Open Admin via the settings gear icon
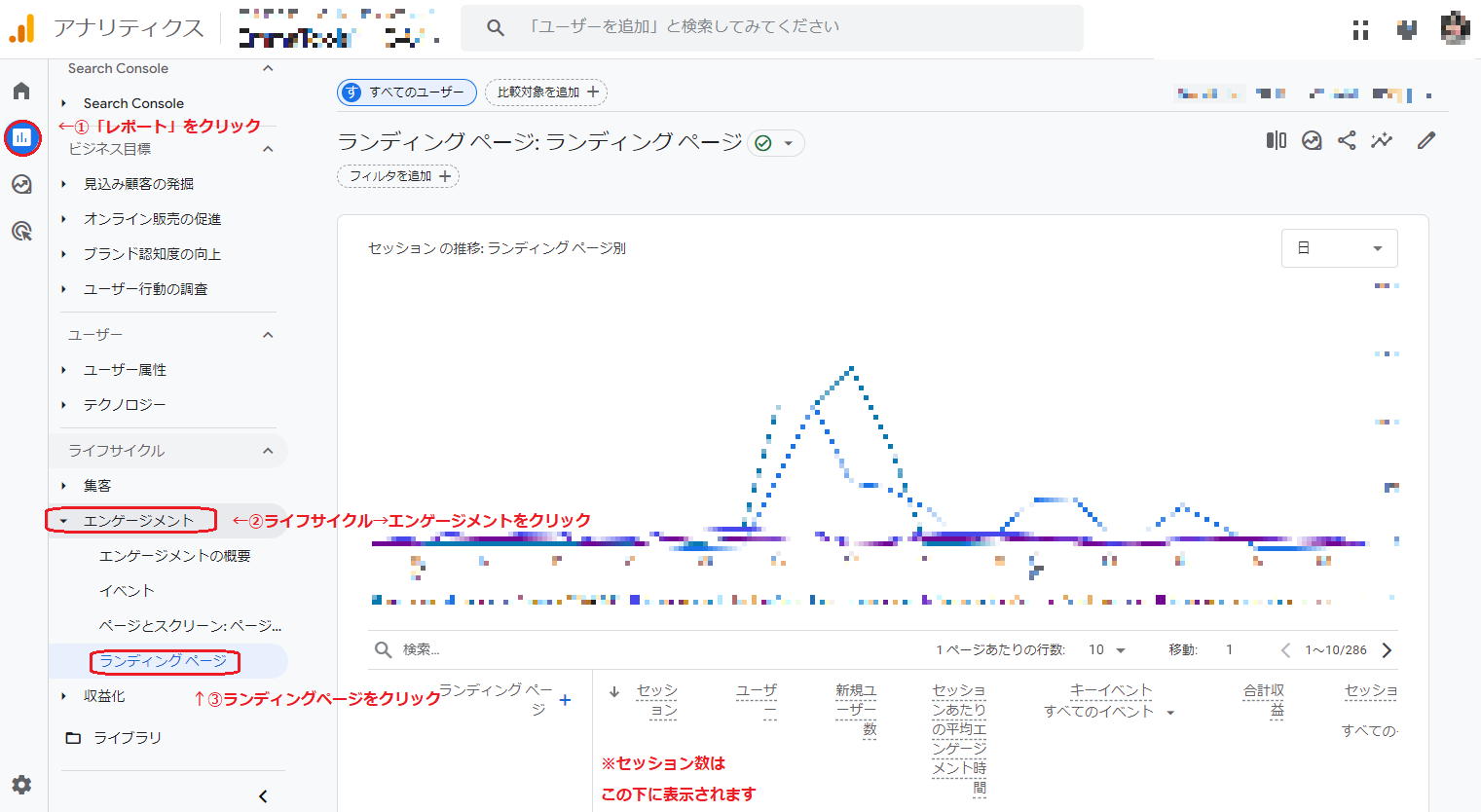Image resolution: width=1481 pixels, height=812 pixels. coord(21,785)
